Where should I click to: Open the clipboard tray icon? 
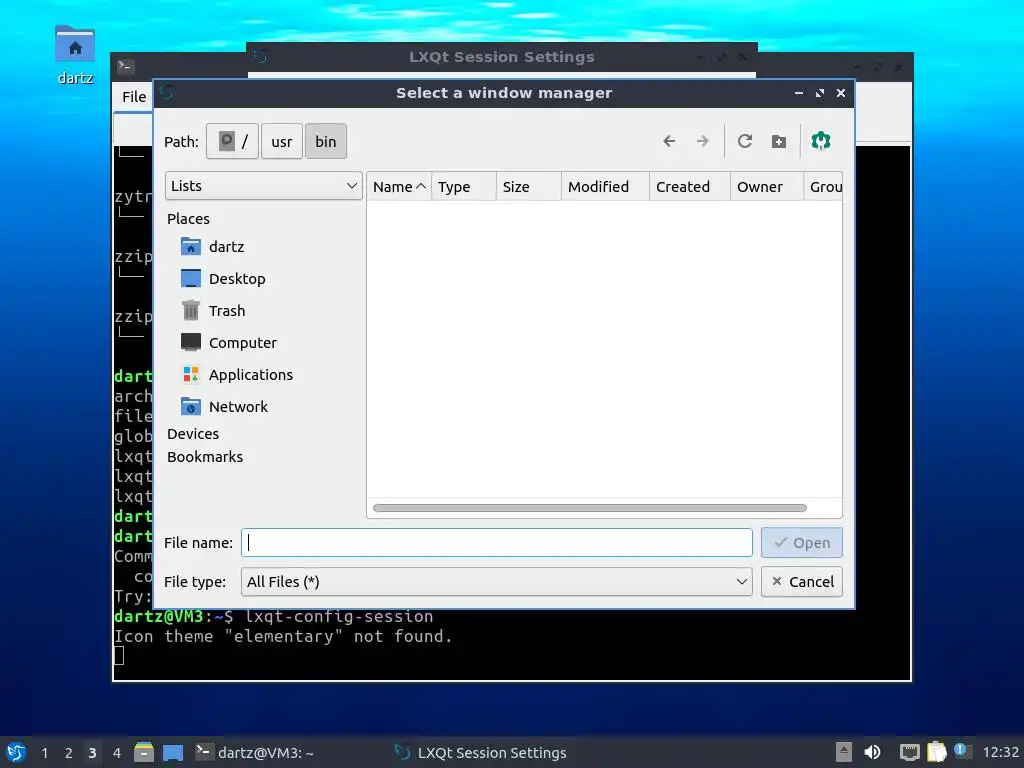point(936,752)
